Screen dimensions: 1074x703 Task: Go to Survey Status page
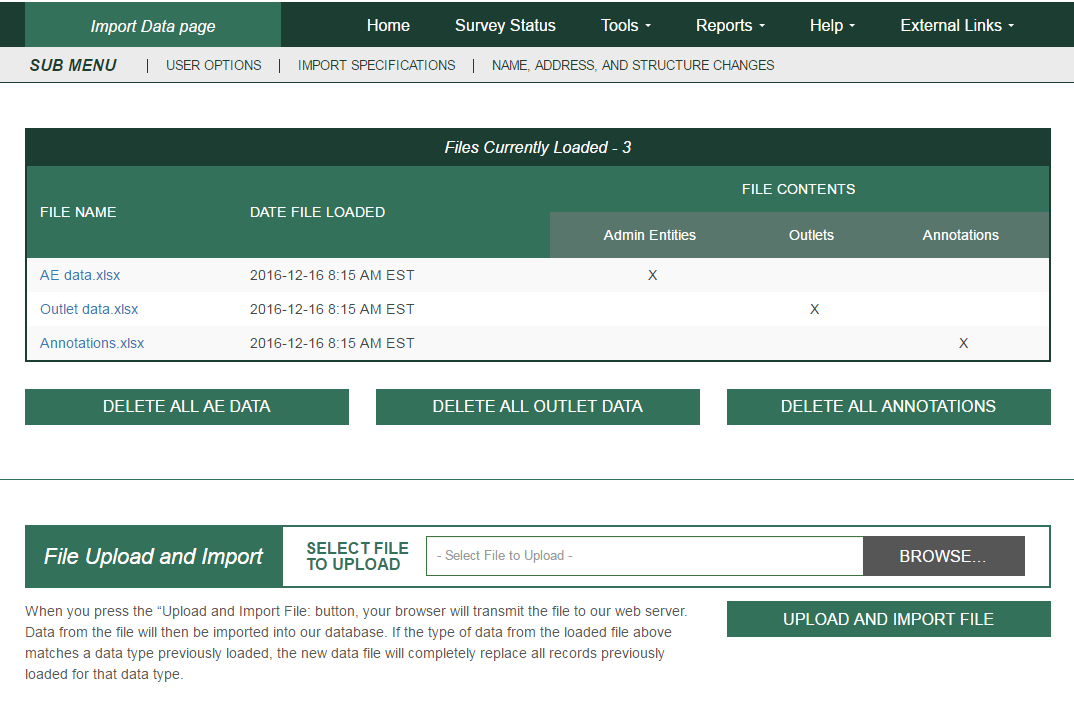point(505,26)
